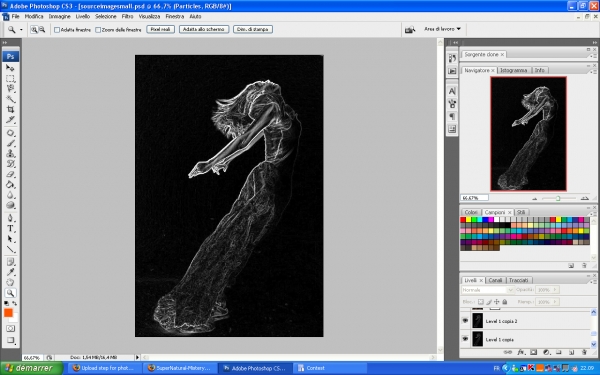
Task: Select the Rectangular Marquee tool
Action: click(10, 78)
